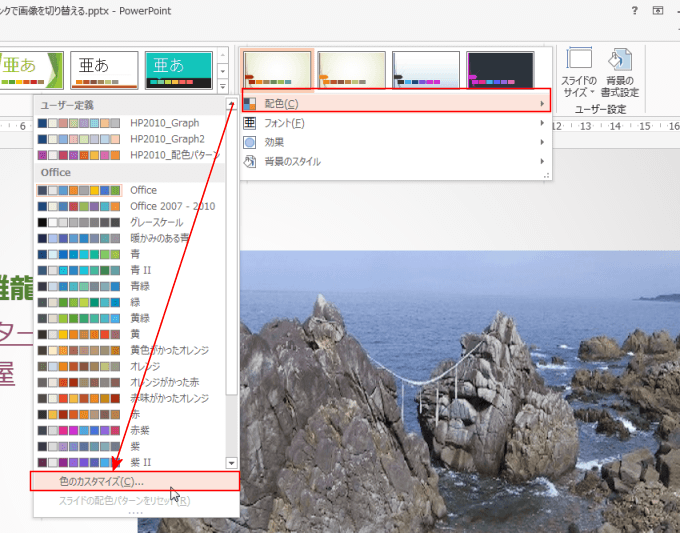The width and height of the screenshot is (680, 533).
Task: Click スライドの配色パターンをリセット entry
Action: pyautogui.click(x=134, y=500)
